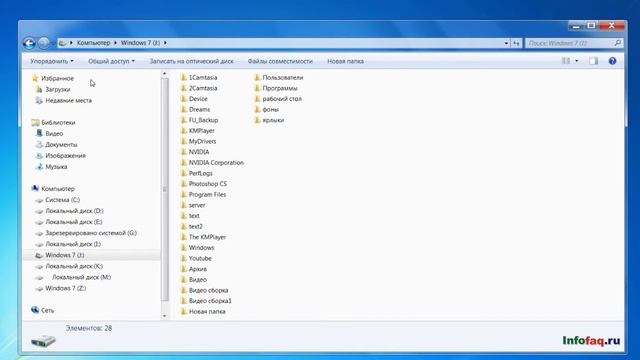
Task: Select Компьютер in navigation pane
Action: 58,189
